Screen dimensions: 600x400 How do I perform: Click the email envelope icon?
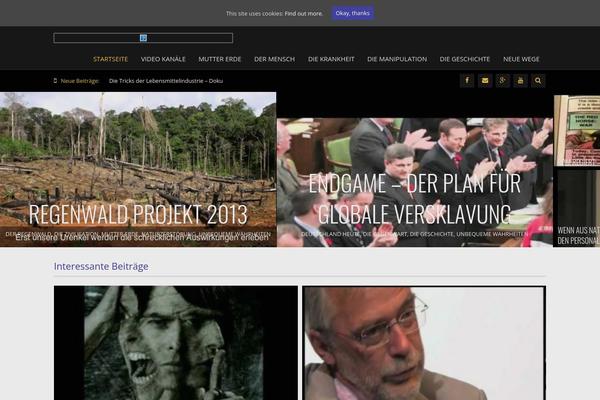485,81
